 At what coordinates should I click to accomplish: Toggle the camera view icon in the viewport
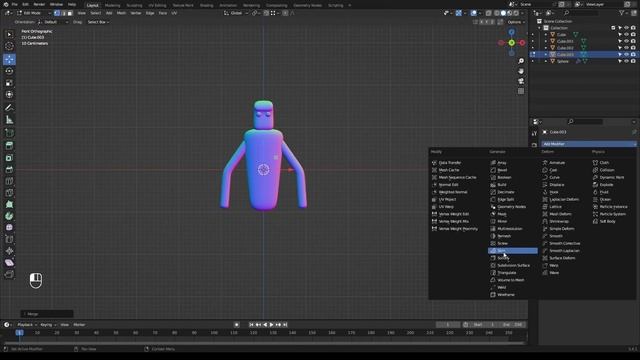521,81
